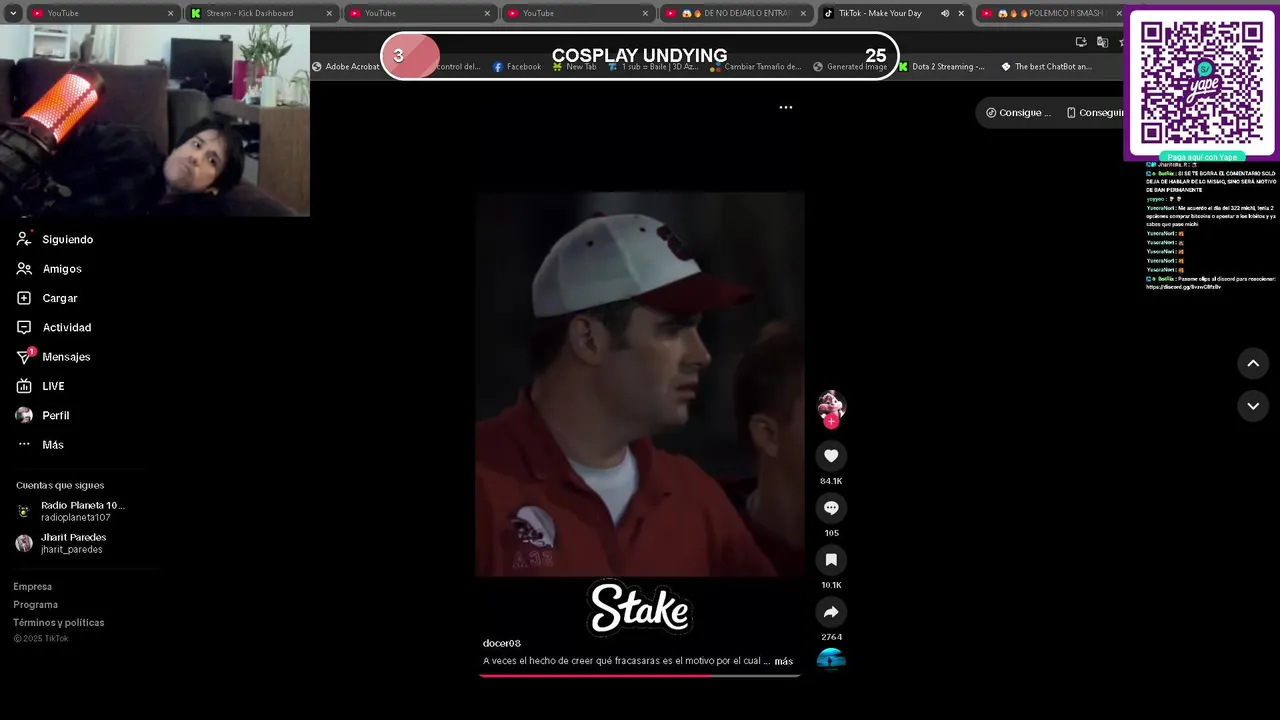Follow creator with the red plus badge
Image resolution: width=1280 pixels, height=720 pixels.
(831, 422)
